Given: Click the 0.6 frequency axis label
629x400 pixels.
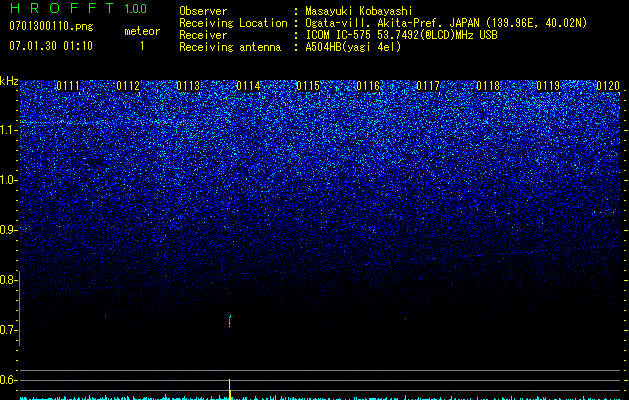Looking at the screenshot, I should coord(9,380).
